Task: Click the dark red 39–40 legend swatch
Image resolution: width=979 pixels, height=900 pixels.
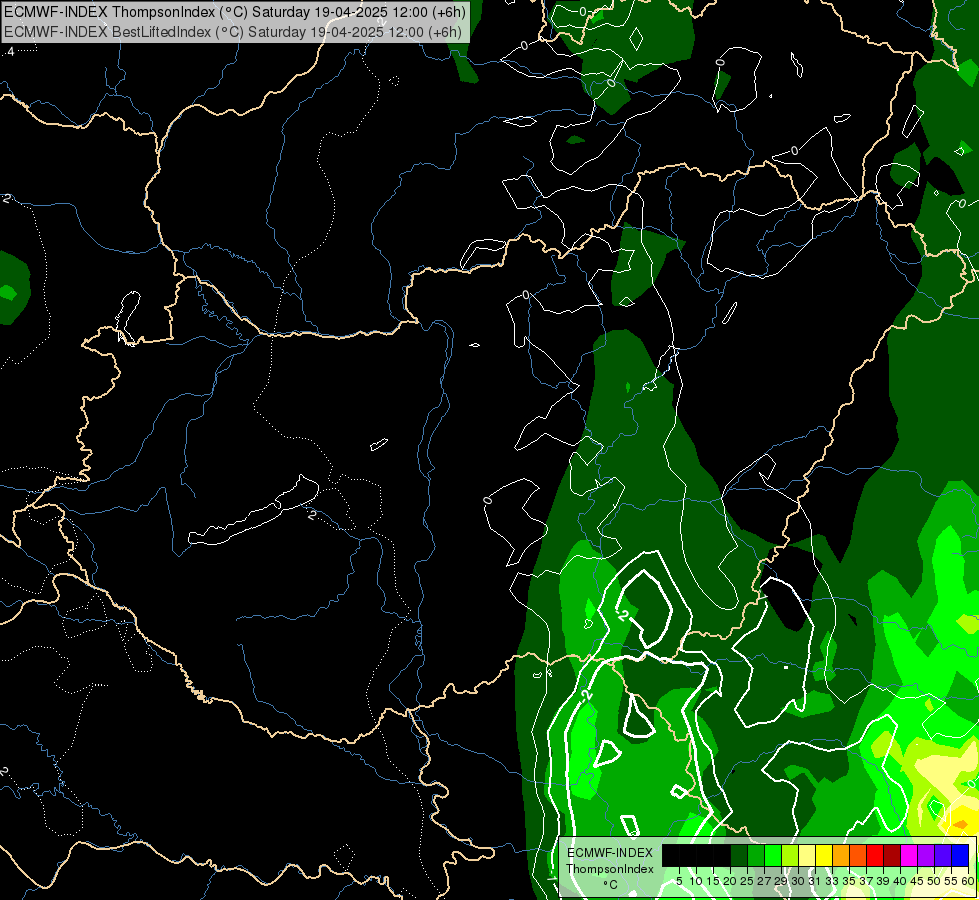Action: click(x=892, y=856)
